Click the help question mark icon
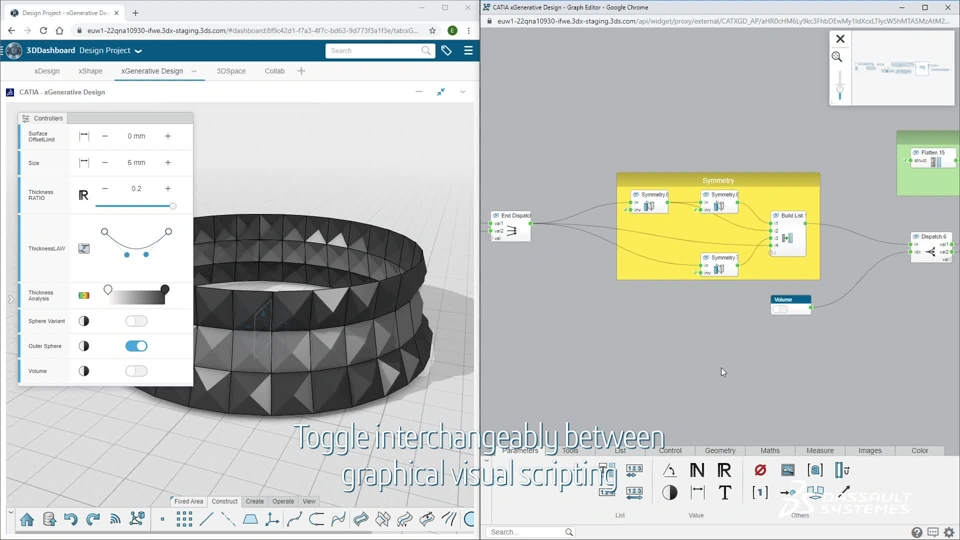Image resolution: width=960 pixels, height=540 pixels. [917, 532]
